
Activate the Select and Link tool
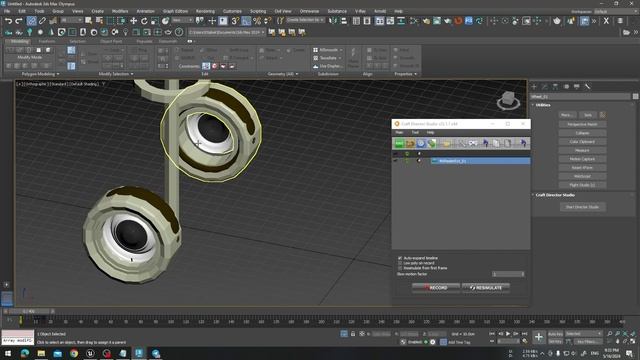31,20
